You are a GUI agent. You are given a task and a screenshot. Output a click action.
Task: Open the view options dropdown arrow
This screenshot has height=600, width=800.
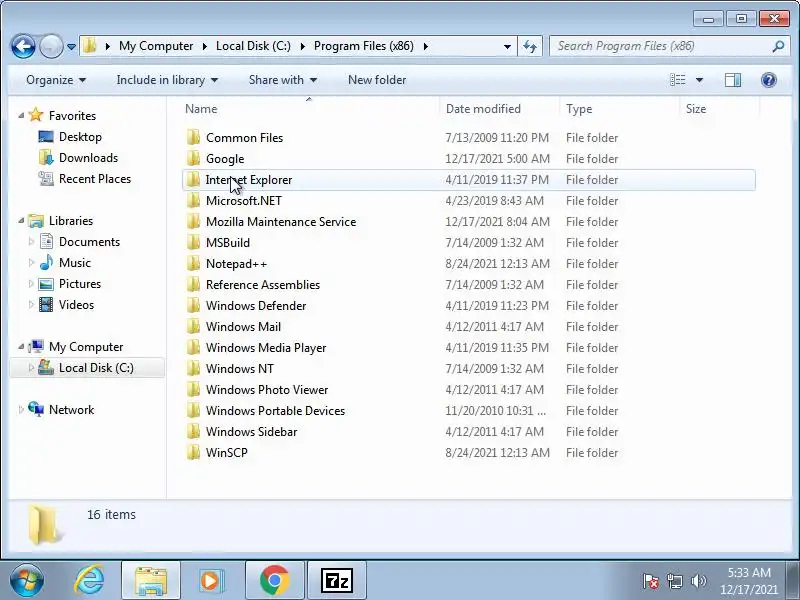tap(699, 80)
